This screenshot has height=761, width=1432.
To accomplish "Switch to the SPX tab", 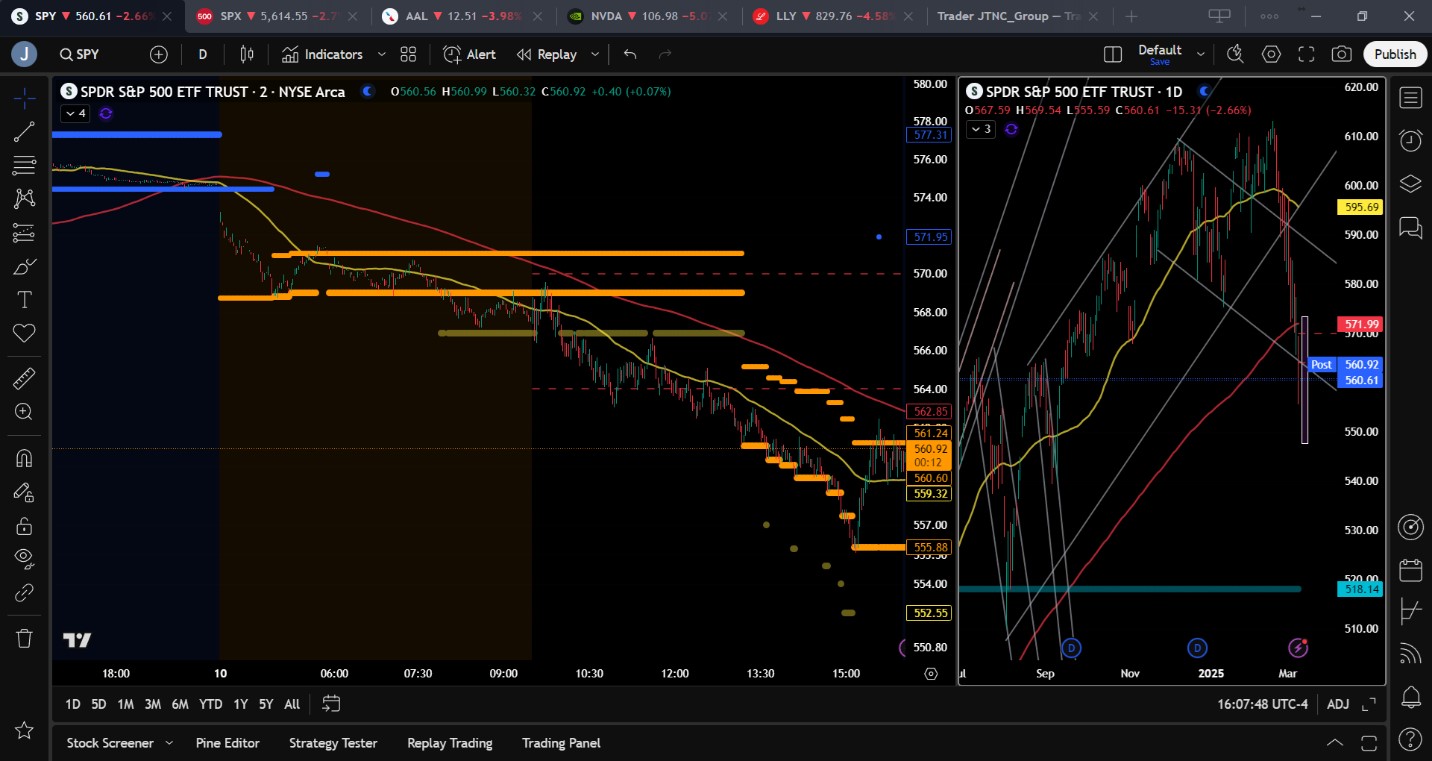I will click(276, 16).
